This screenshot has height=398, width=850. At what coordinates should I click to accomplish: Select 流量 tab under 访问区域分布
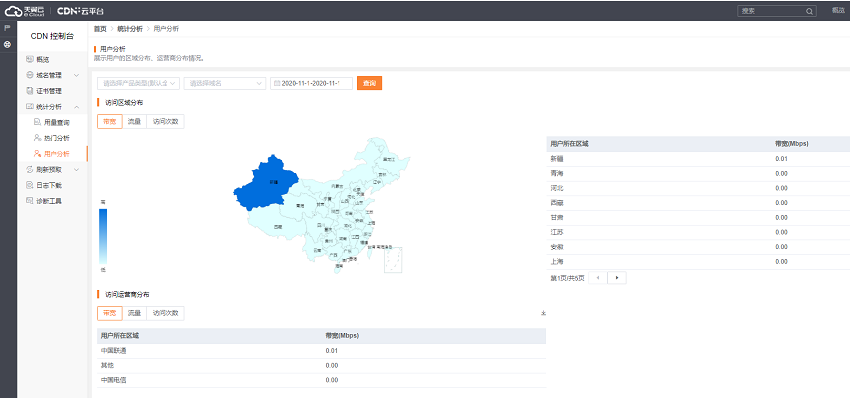tap(134, 122)
